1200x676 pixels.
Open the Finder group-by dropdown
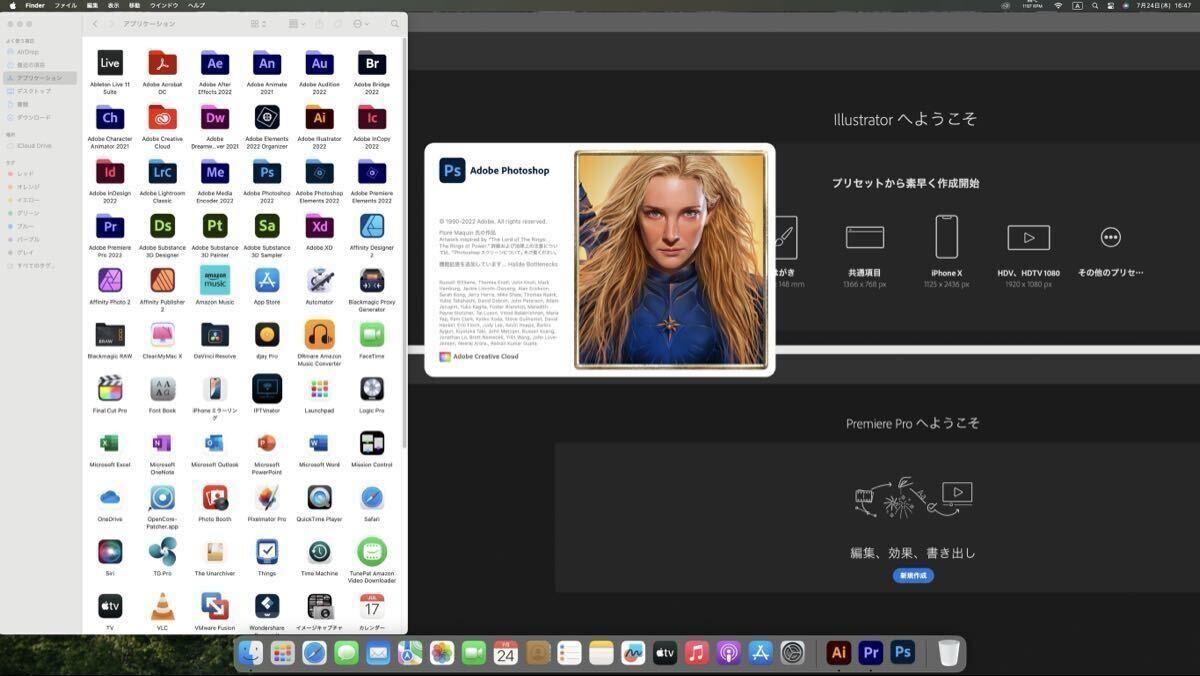[297, 23]
